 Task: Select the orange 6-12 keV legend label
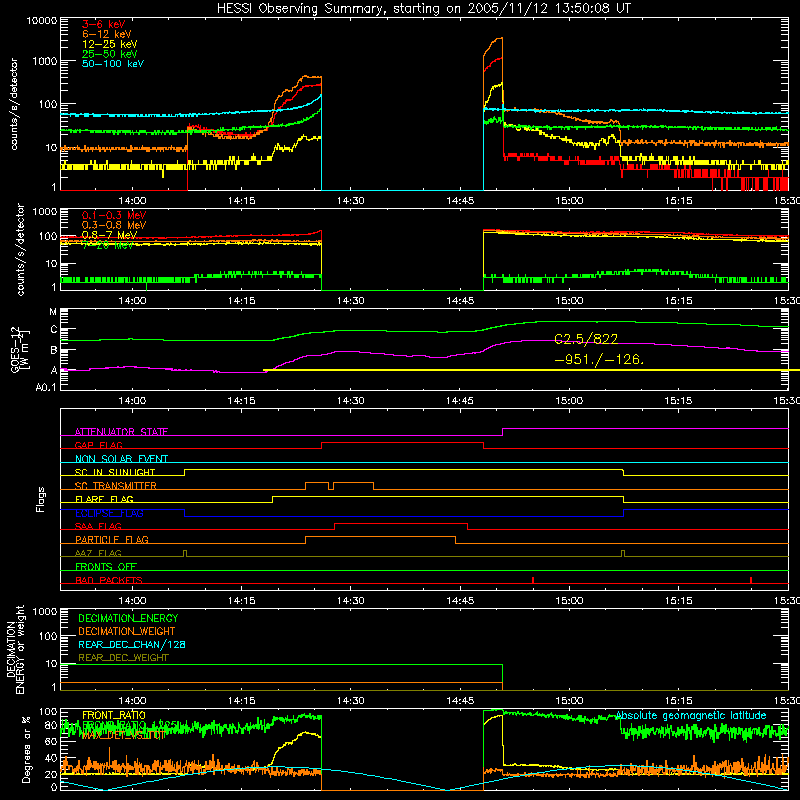coord(107,34)
